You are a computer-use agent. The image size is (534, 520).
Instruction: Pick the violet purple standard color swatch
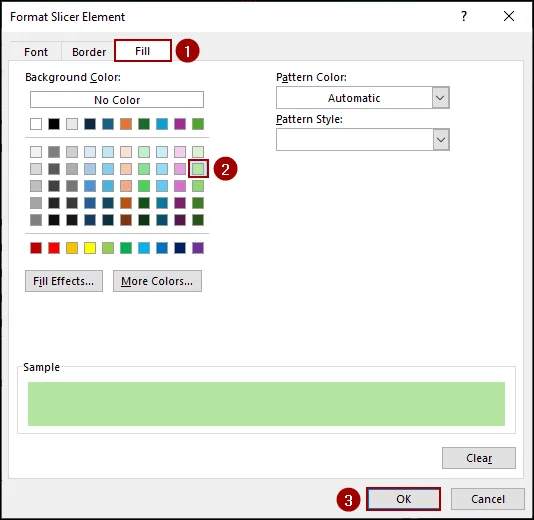[198, 248]
